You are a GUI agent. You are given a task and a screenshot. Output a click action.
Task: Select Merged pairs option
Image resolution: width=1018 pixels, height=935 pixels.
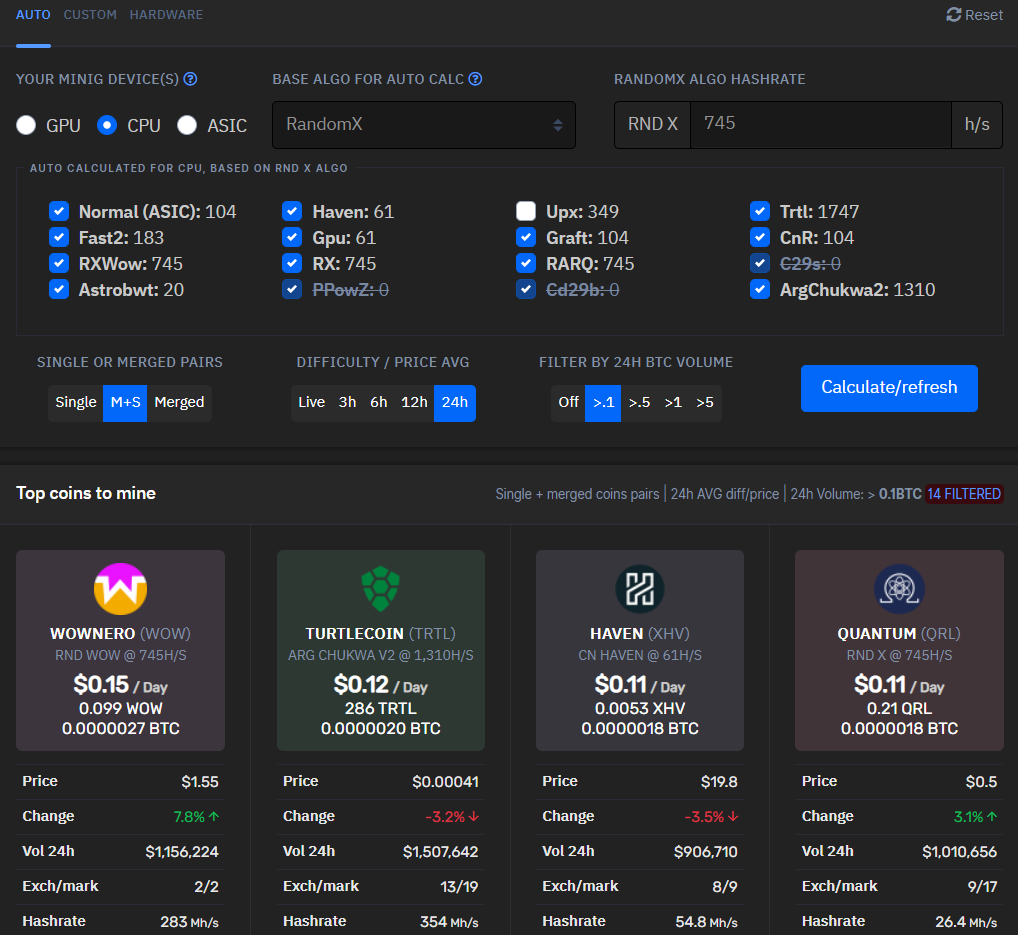click(179, 403)
